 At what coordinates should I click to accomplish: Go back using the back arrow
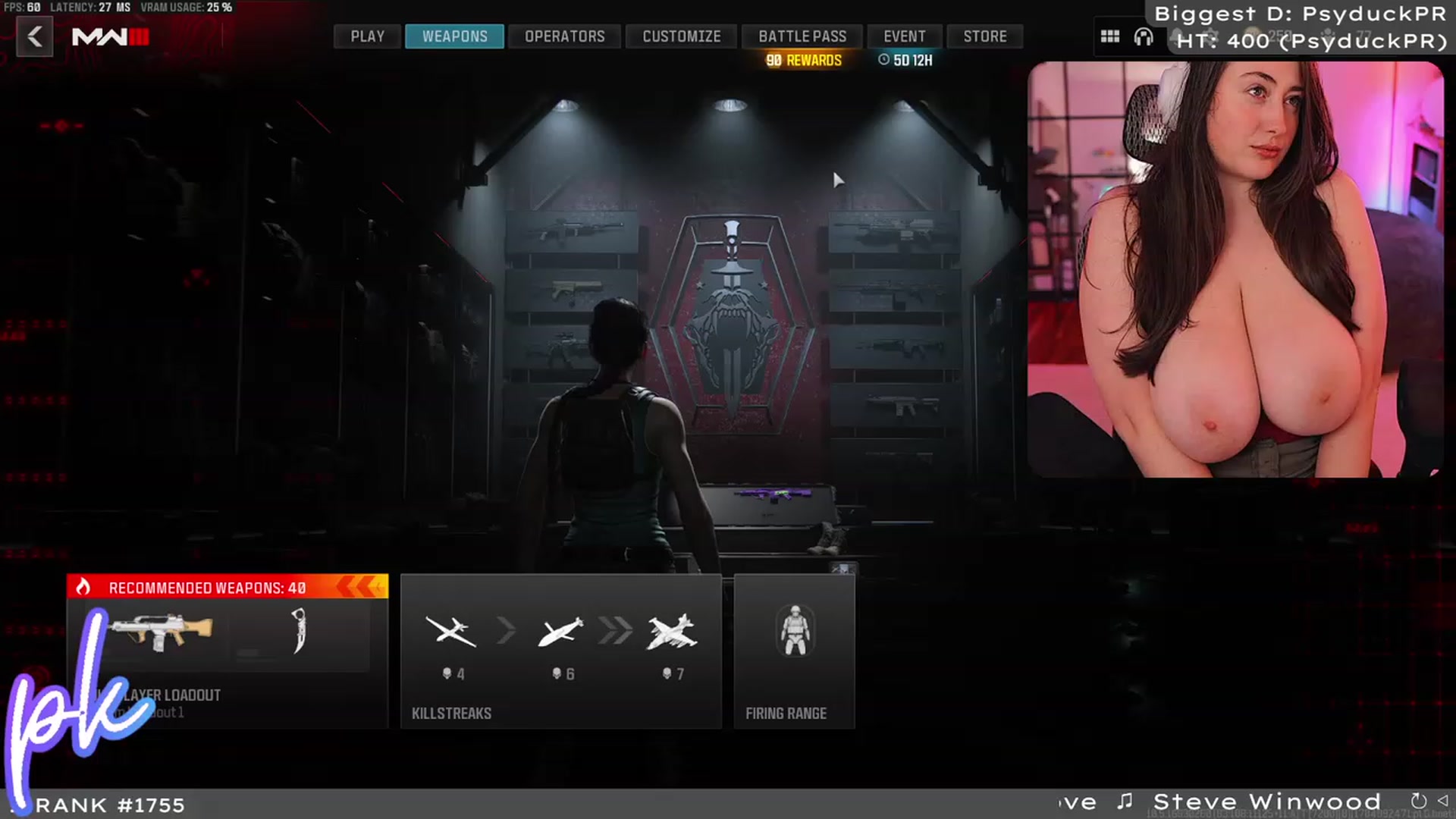tap(35, 36)
